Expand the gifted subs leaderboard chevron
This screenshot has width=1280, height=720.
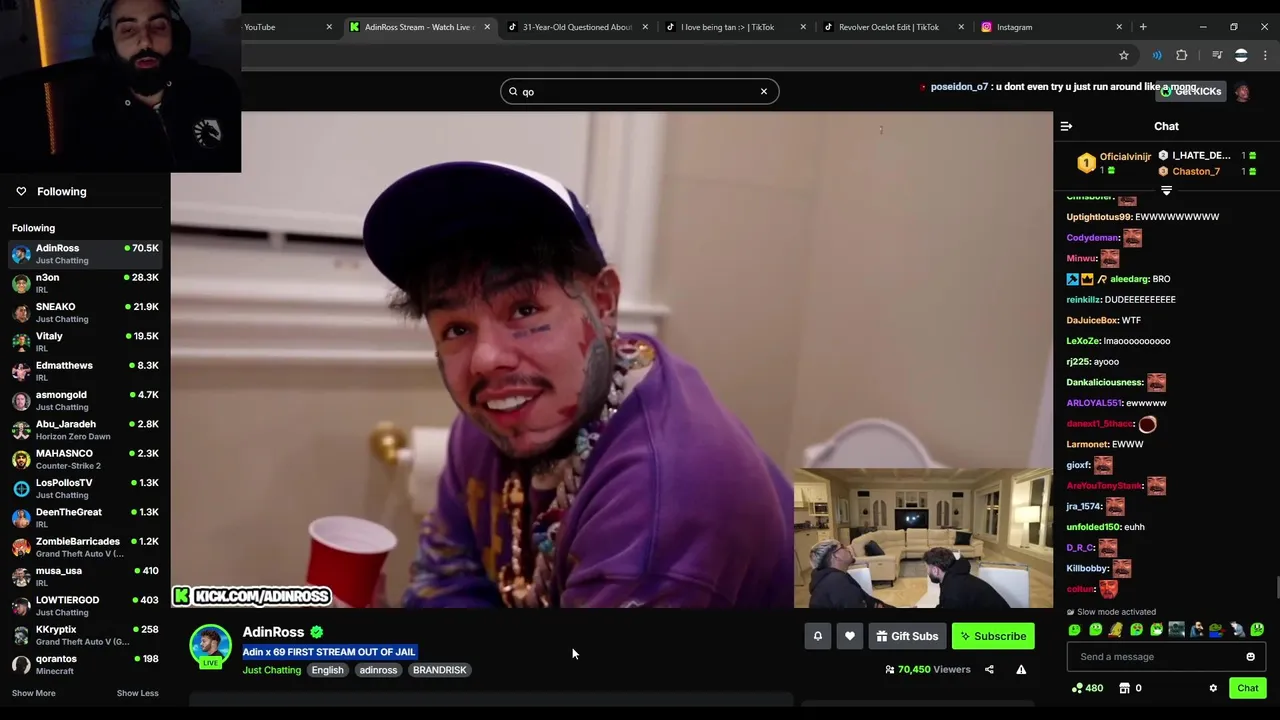click(x=1166, y=190)
